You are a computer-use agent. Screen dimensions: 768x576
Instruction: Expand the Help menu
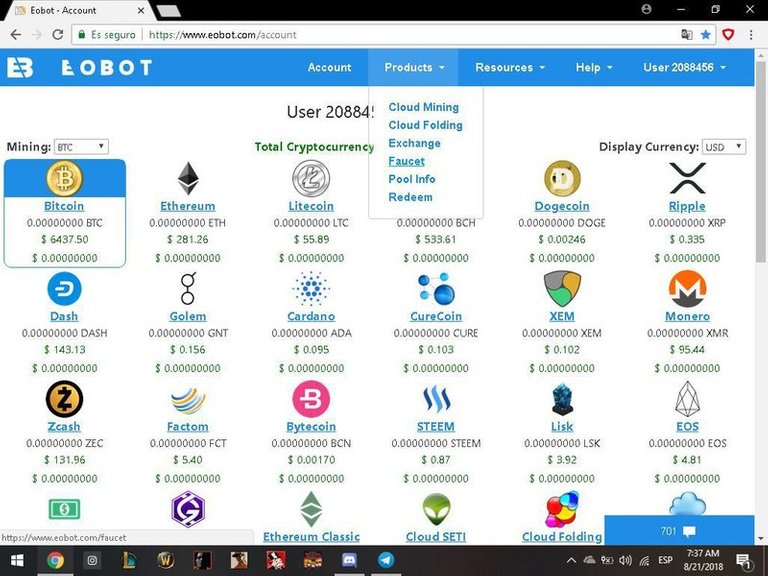pyautogui.click(x=594, y=68)
